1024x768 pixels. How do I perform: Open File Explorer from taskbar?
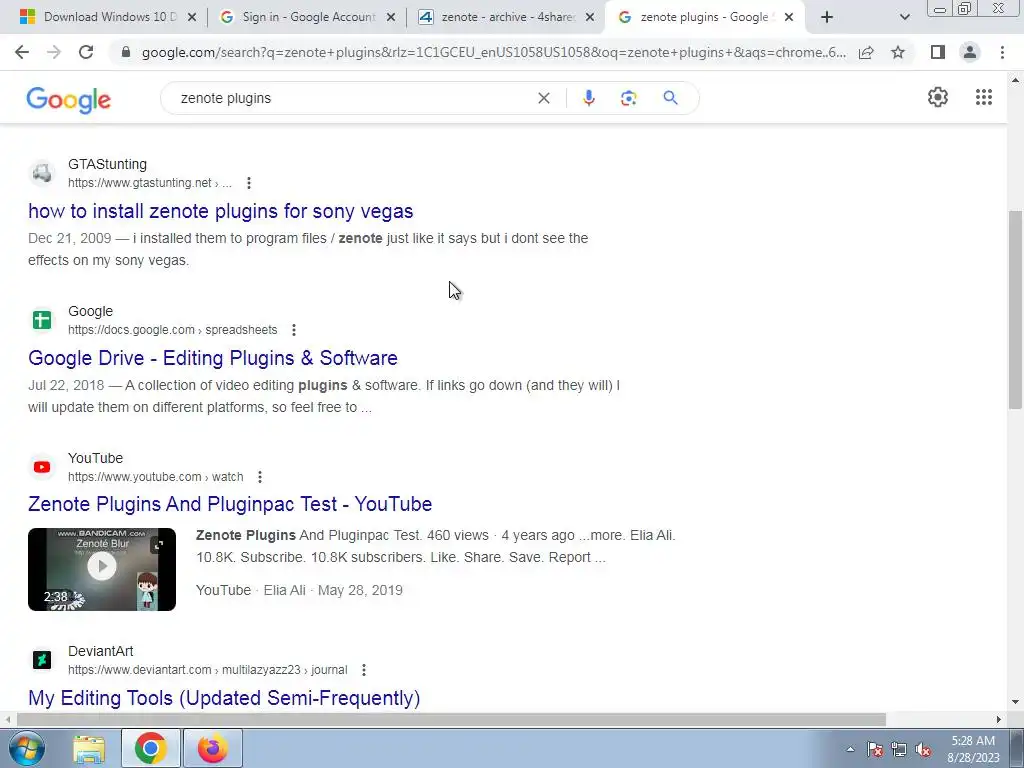[x=89, y=748]
